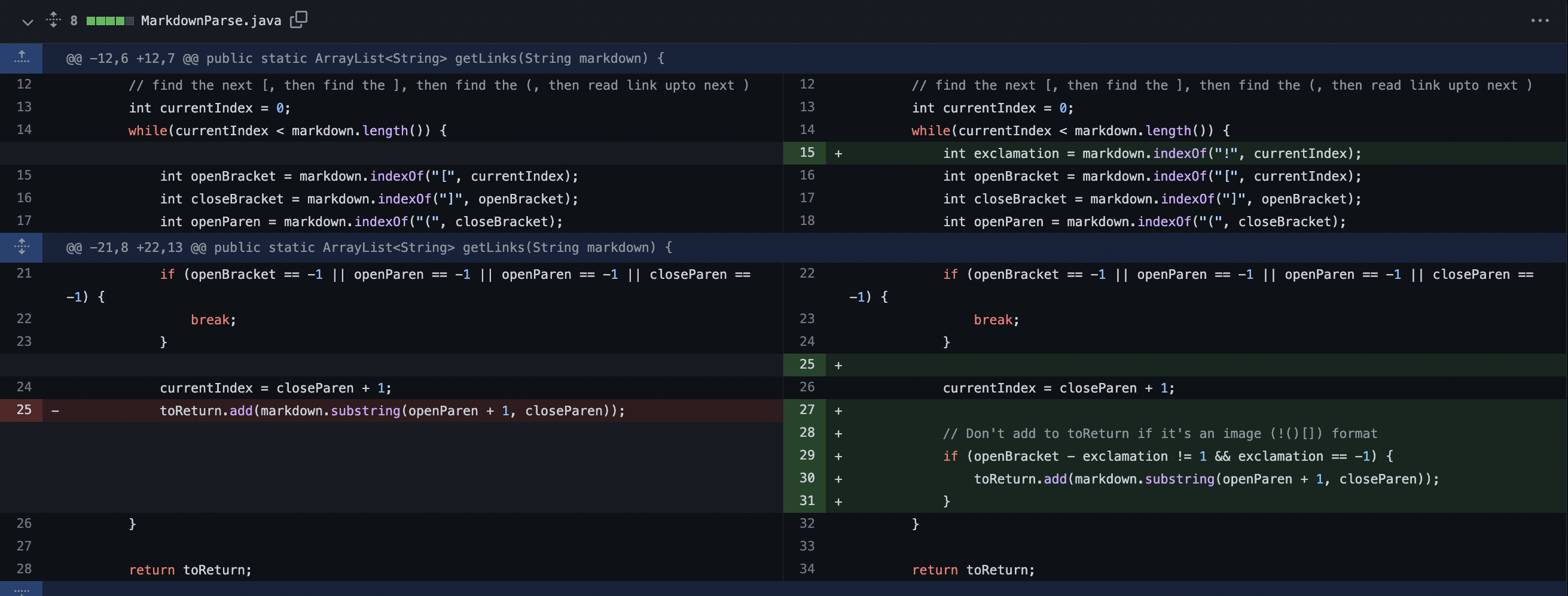Click 'currentIndex = closeParen + 1;' on right
Viewport: 1568px width, 596px height.
1058,388
